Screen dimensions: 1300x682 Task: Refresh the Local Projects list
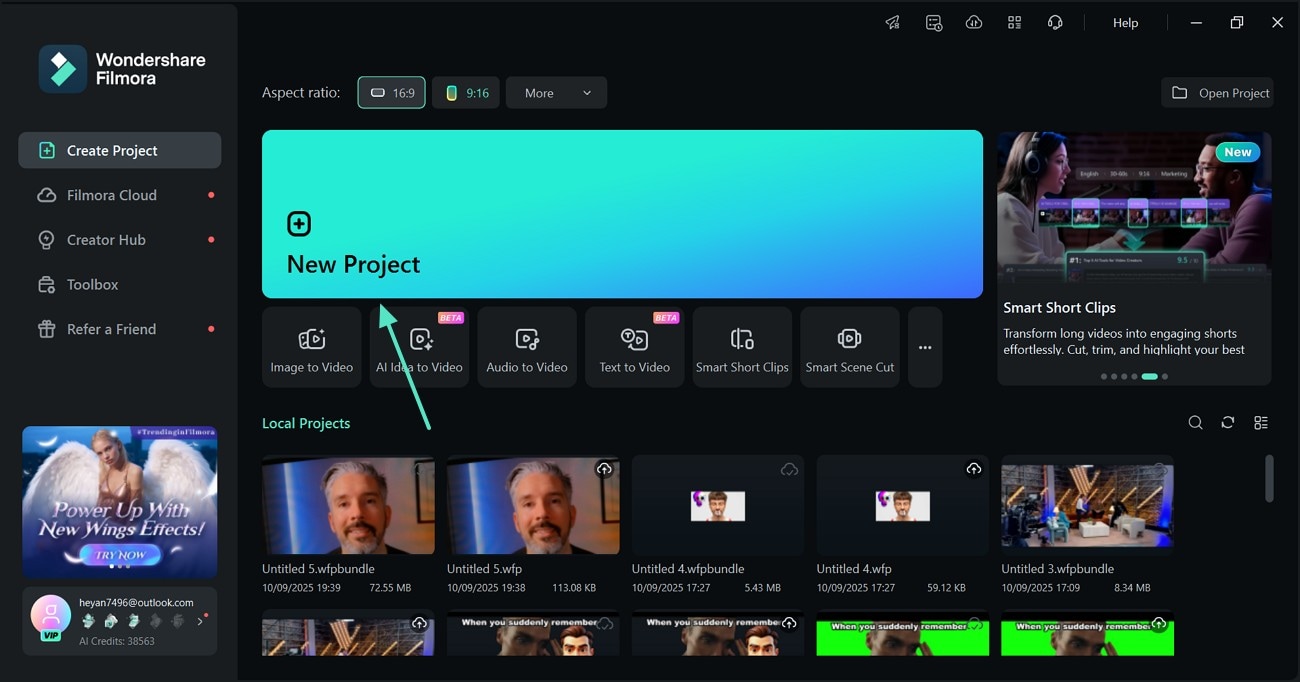click(x=1228, y=422)
